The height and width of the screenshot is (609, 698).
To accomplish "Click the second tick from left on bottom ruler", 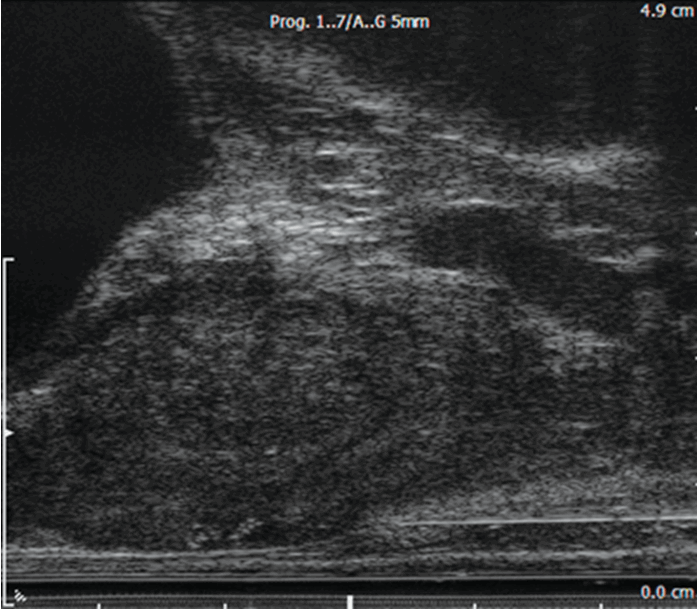I will 224,605.
